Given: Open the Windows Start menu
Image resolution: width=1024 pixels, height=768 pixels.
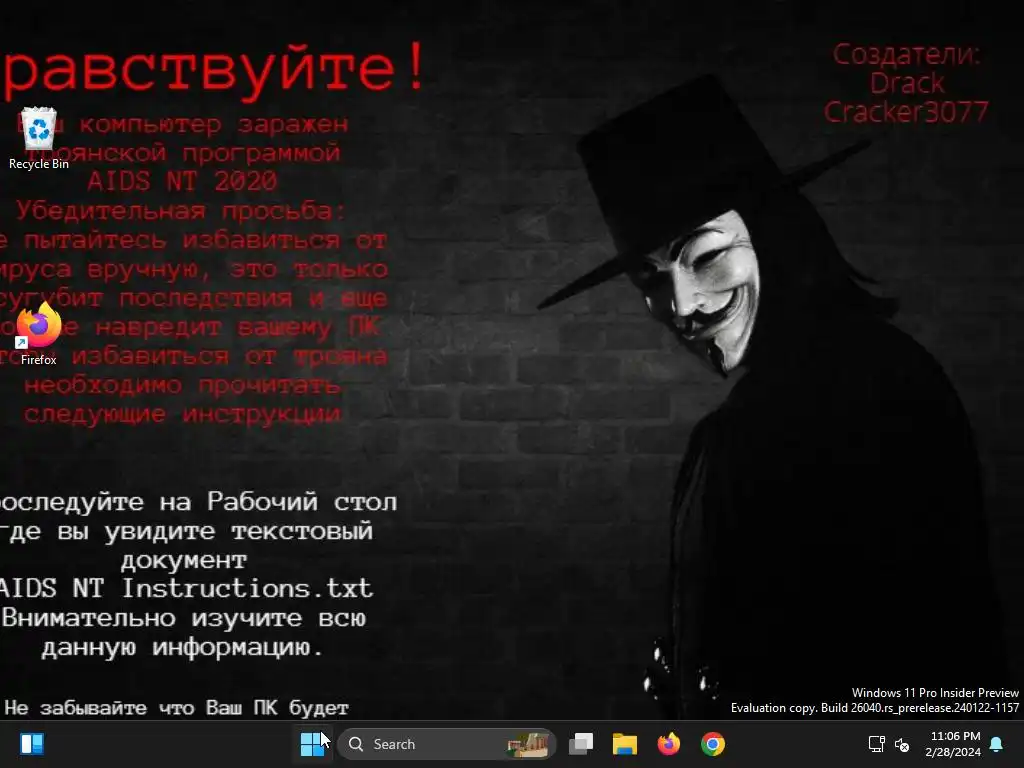Looking at the screenshot, I should [x=313, y=744].
